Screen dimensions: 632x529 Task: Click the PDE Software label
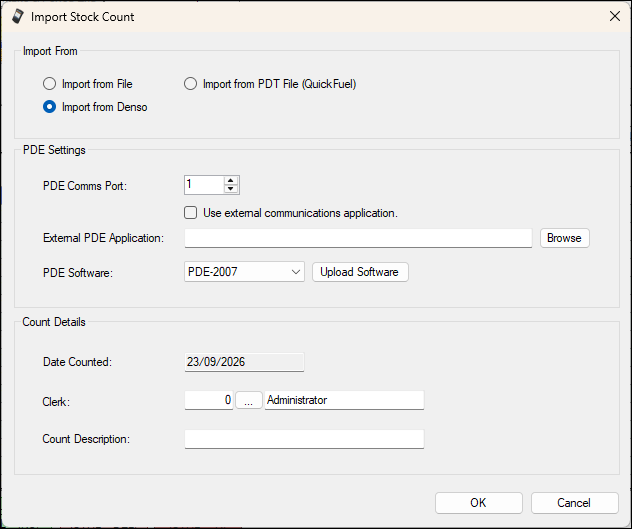coord(78,273)
